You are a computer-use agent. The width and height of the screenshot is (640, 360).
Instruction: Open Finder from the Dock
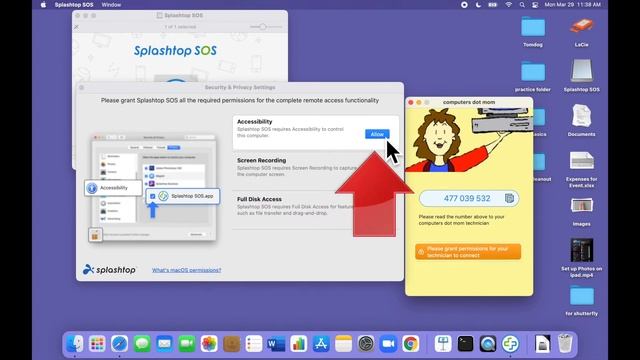point(75,344)
